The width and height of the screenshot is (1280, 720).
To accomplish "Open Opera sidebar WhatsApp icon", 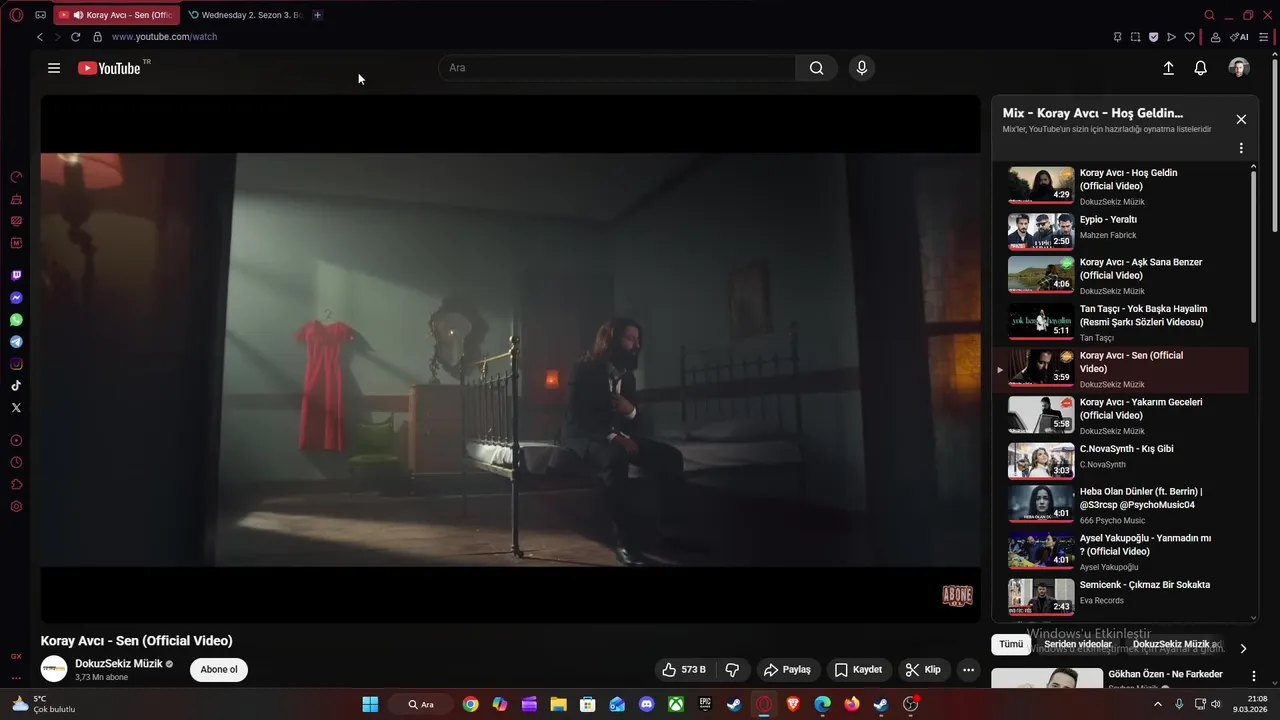I will tap(16, 320).
